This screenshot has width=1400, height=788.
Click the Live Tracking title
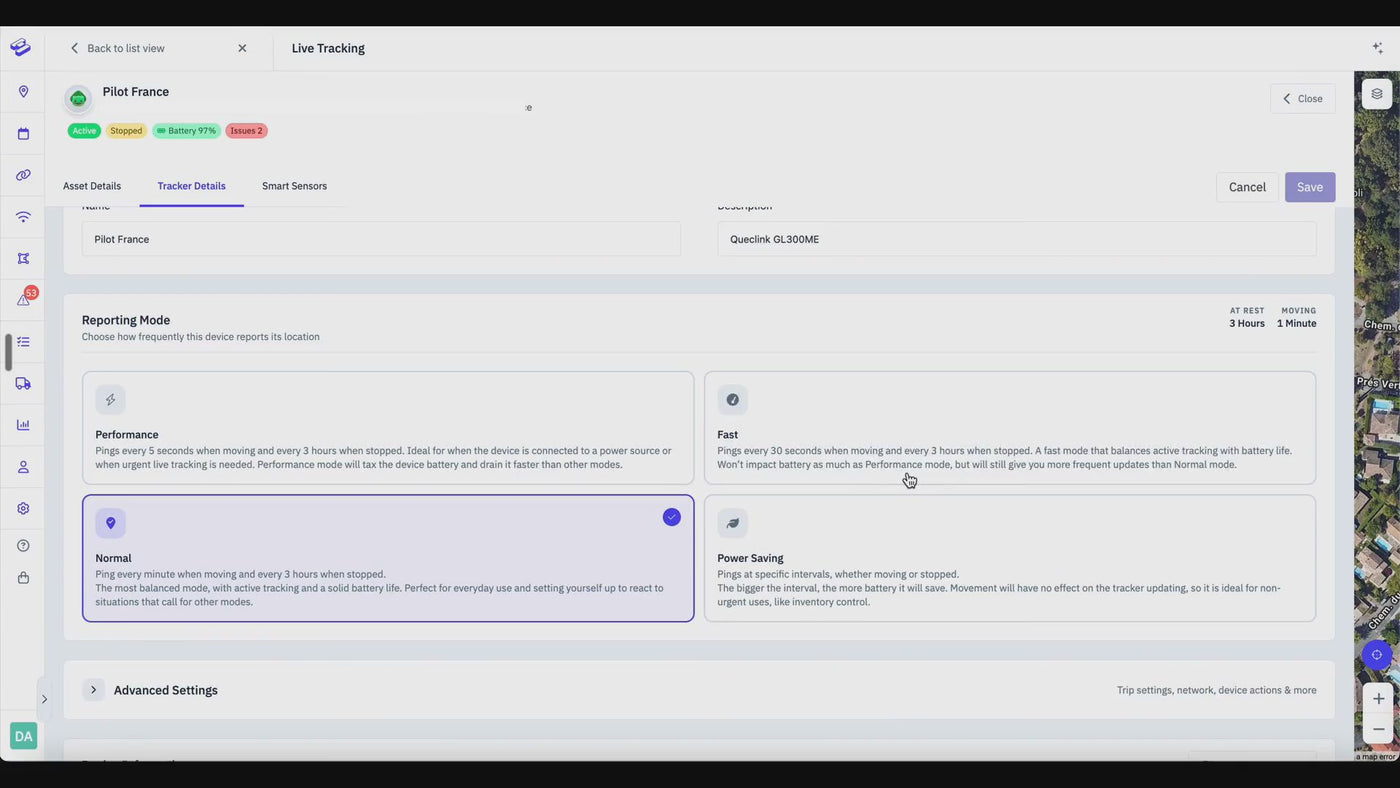coord(328,48)
